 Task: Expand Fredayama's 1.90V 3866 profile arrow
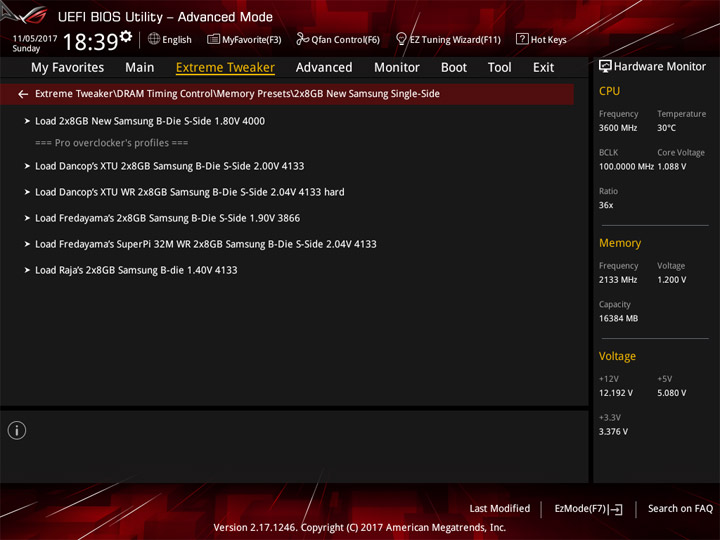click(x=27, y=218)
